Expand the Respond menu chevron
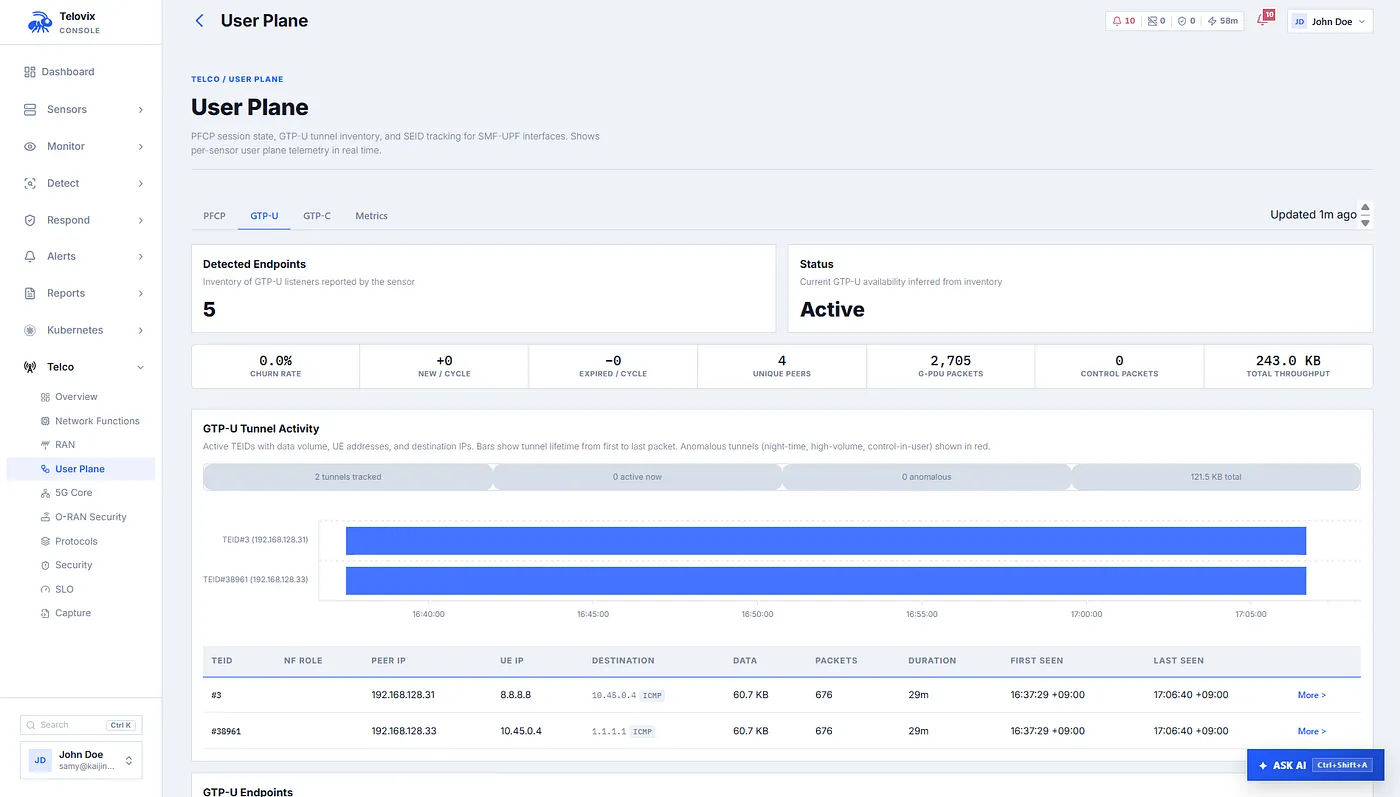 coord(141,220)
